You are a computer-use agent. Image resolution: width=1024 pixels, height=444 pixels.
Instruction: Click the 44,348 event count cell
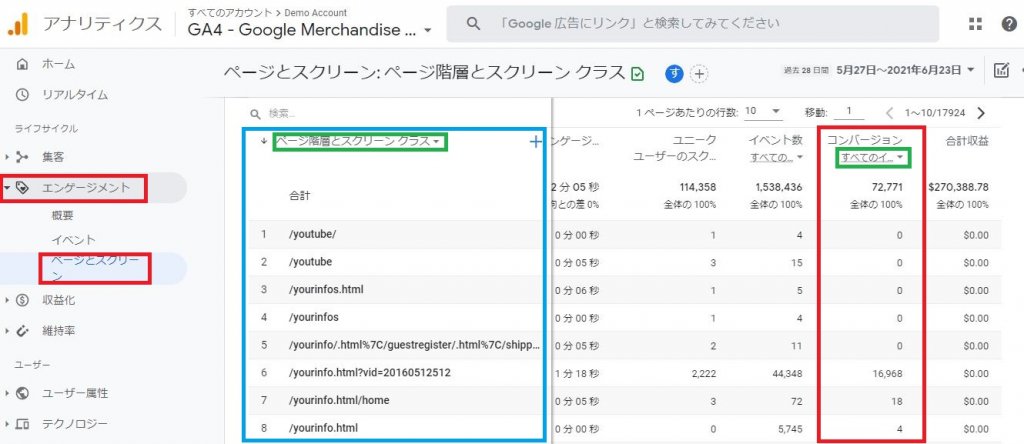coord(788,373)
